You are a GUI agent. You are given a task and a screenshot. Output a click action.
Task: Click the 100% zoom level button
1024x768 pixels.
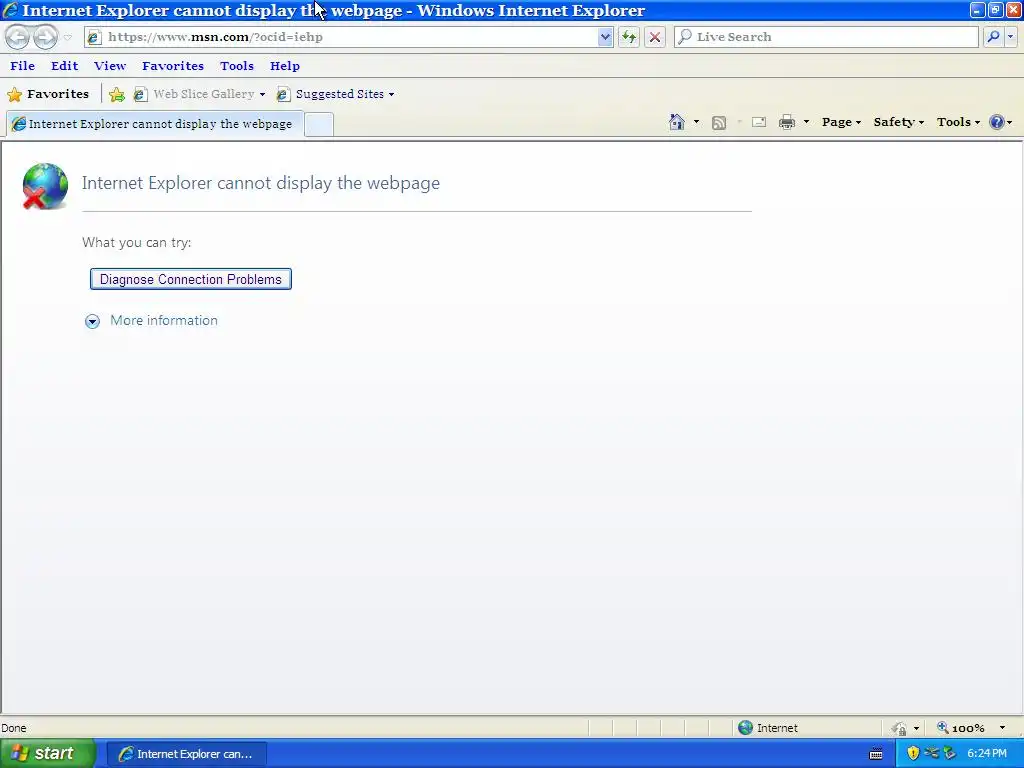pos(961,728)
